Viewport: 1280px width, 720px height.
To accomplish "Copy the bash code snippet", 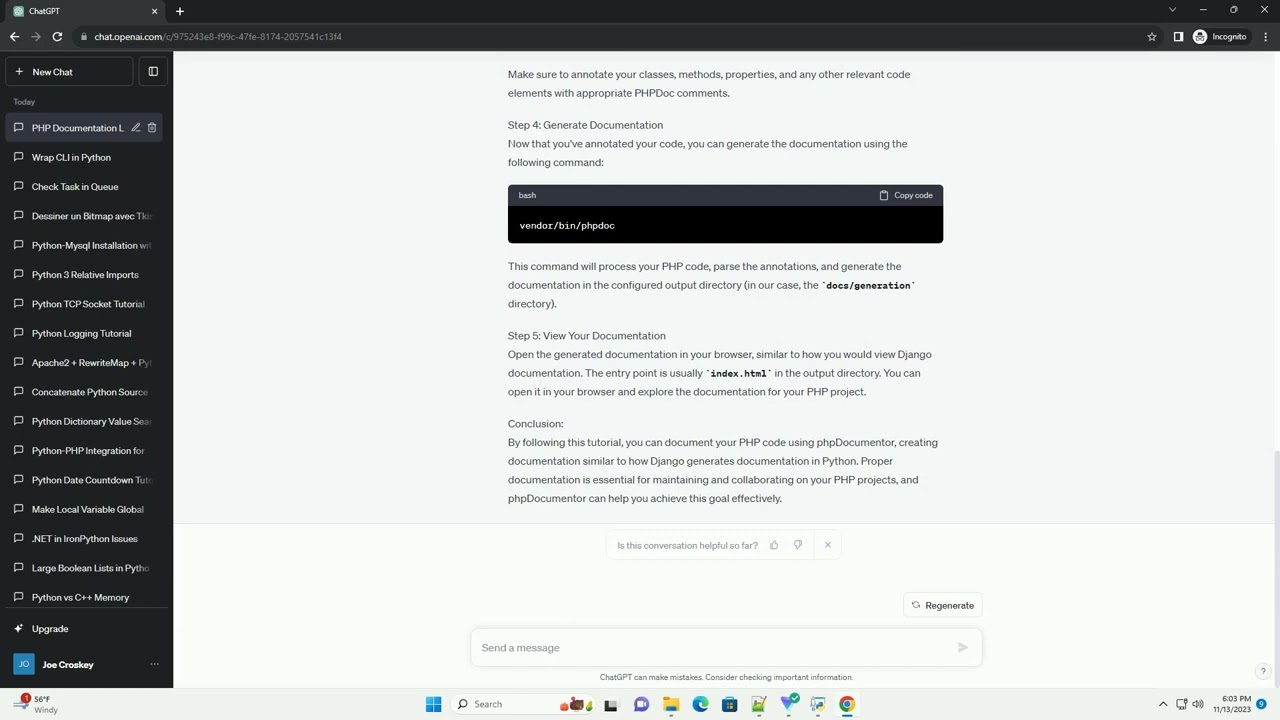I will tap(906, 195).
